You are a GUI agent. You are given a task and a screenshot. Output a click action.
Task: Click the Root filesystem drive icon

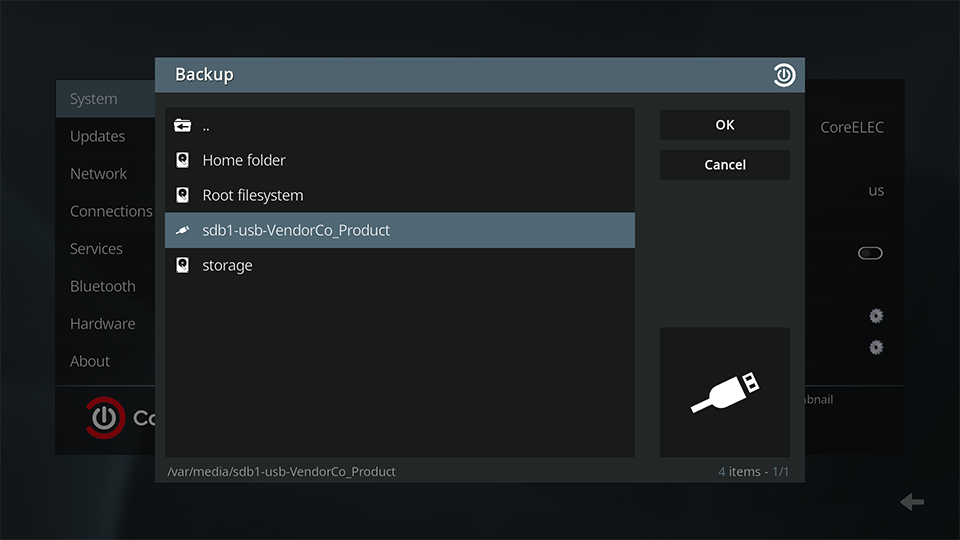point(182,195)
